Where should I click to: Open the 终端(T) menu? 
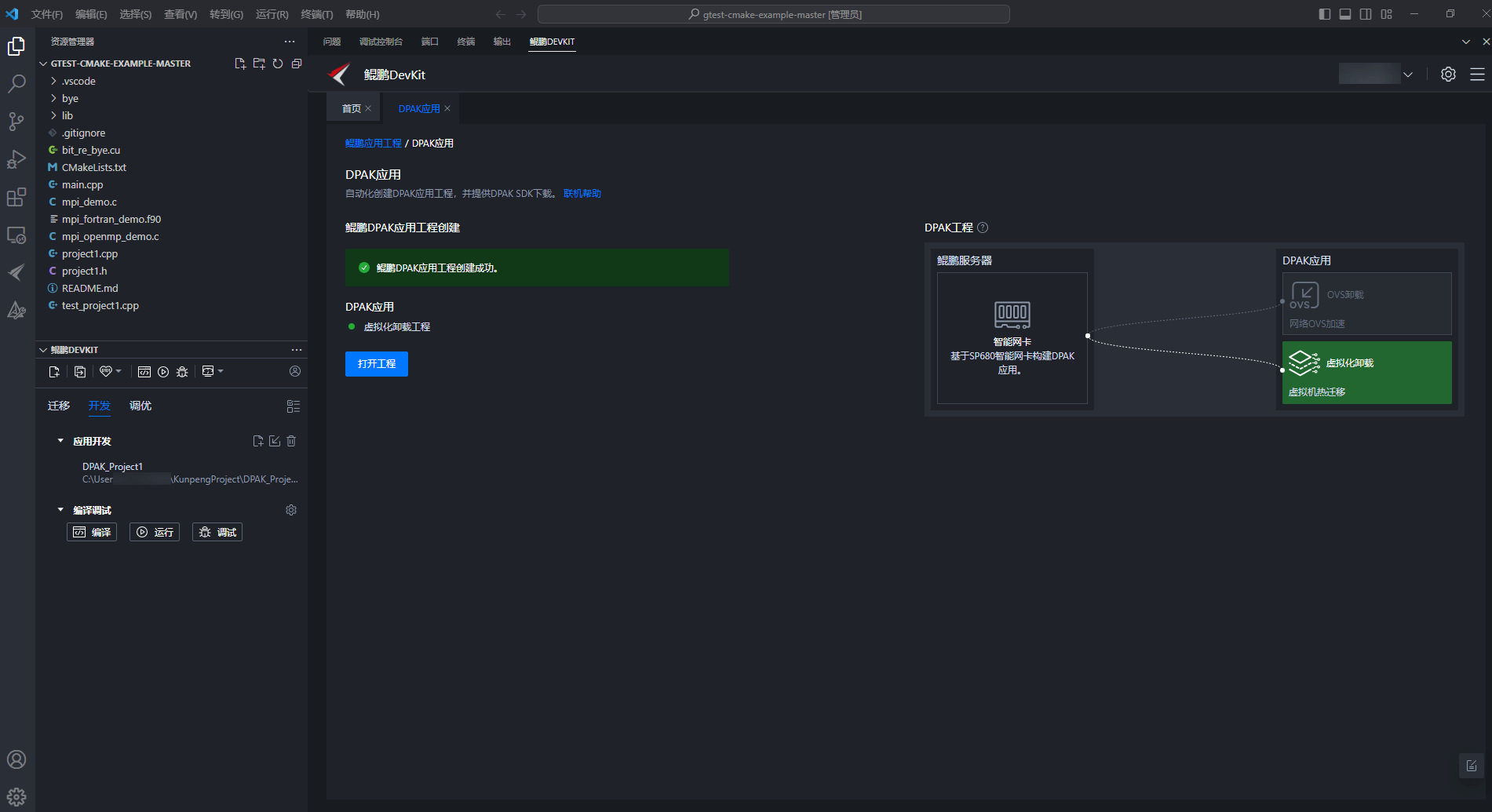(317, 14)
